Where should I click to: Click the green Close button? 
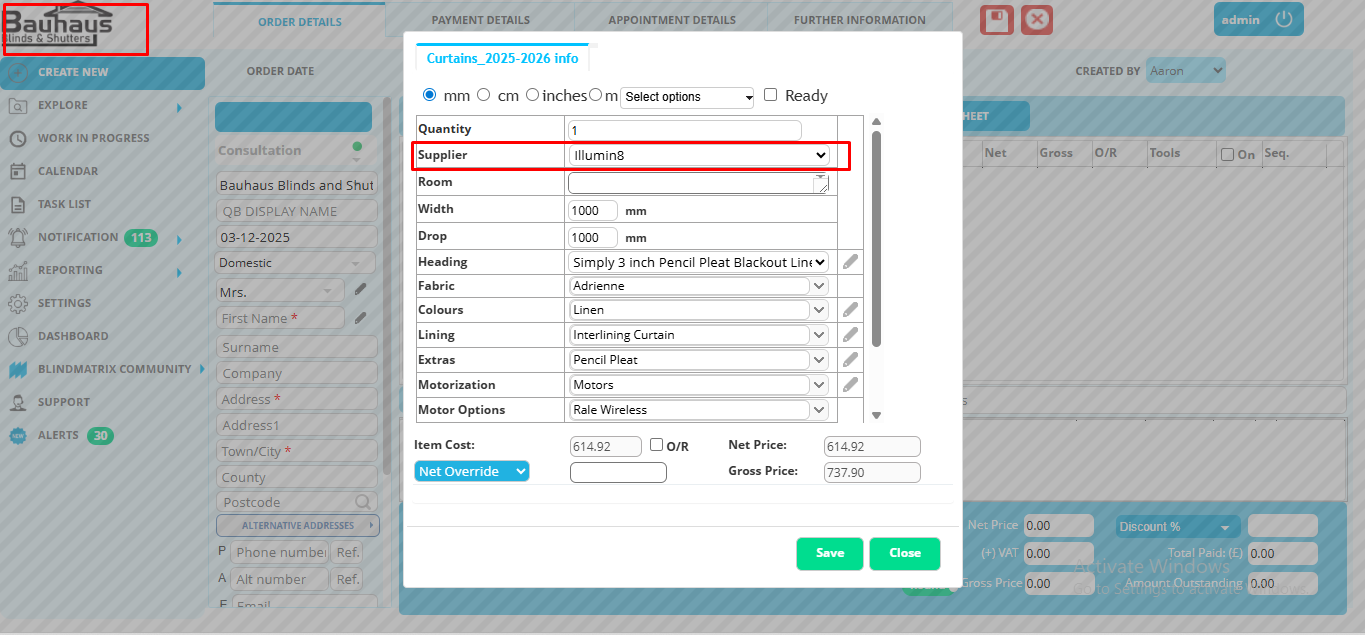click(905, 553)
